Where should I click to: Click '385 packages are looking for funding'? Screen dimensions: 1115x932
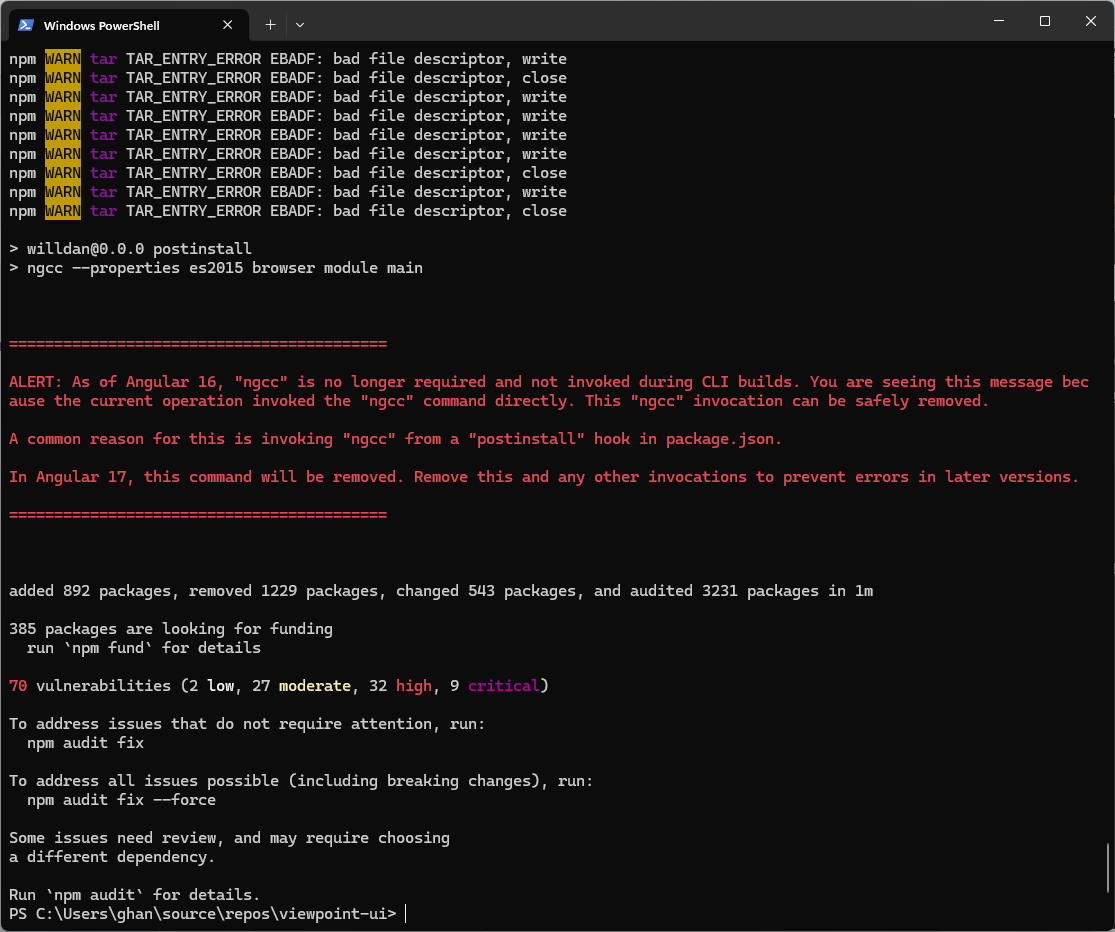point(171,629)
